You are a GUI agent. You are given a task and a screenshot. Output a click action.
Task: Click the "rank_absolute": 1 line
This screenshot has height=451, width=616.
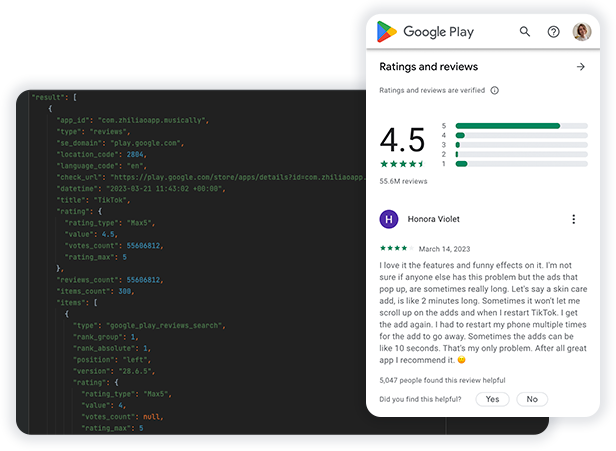112,348
